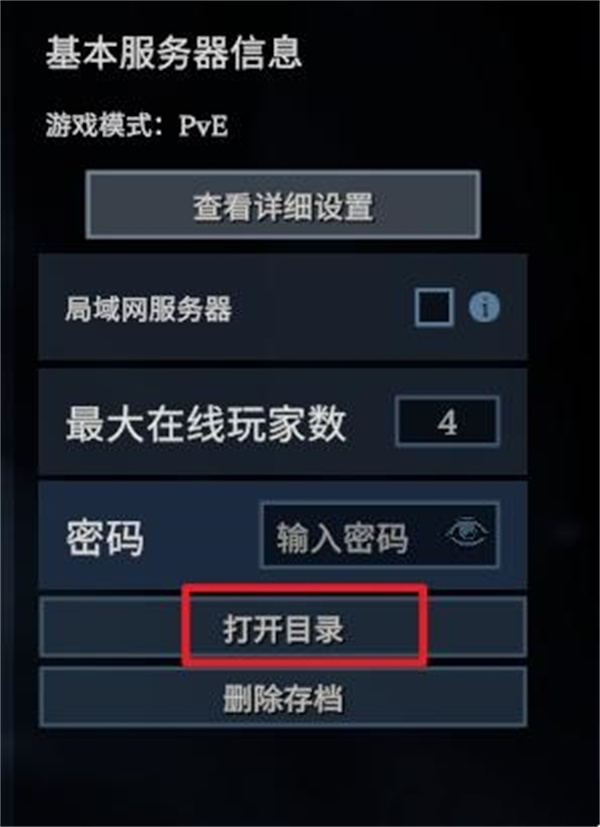Click the circled i symbol in the LAN server row
Screen dimensions: 600x827
pyautogui.click(x=484, y=306)
